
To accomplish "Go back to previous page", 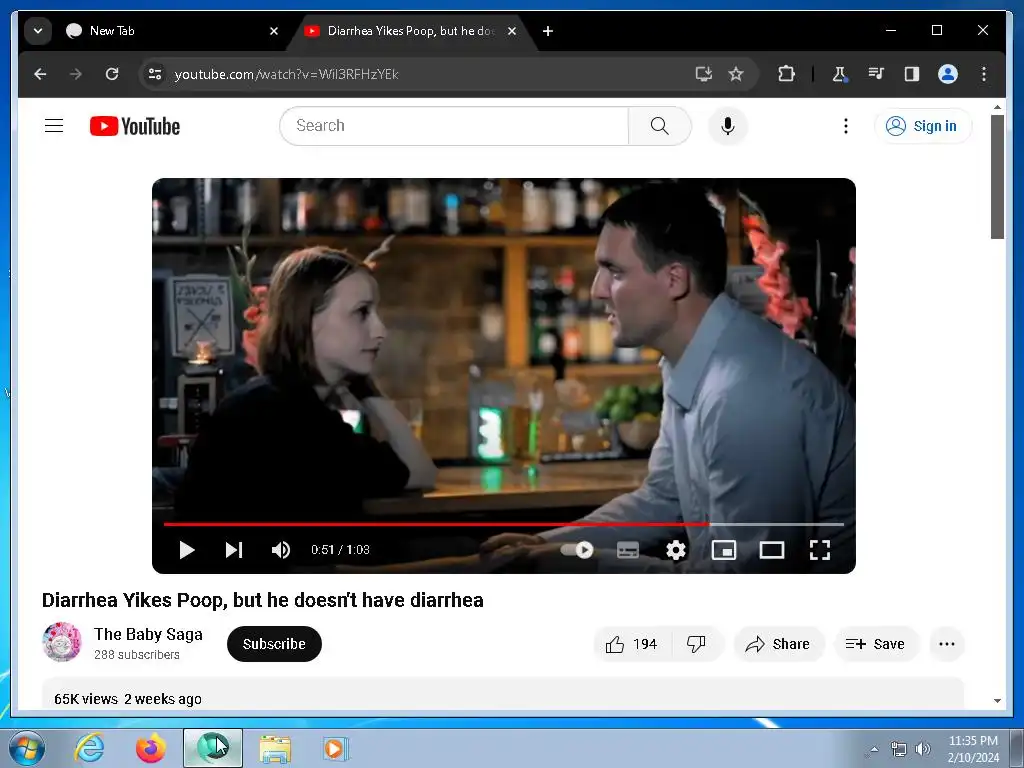I will click(x=40, y=74).
